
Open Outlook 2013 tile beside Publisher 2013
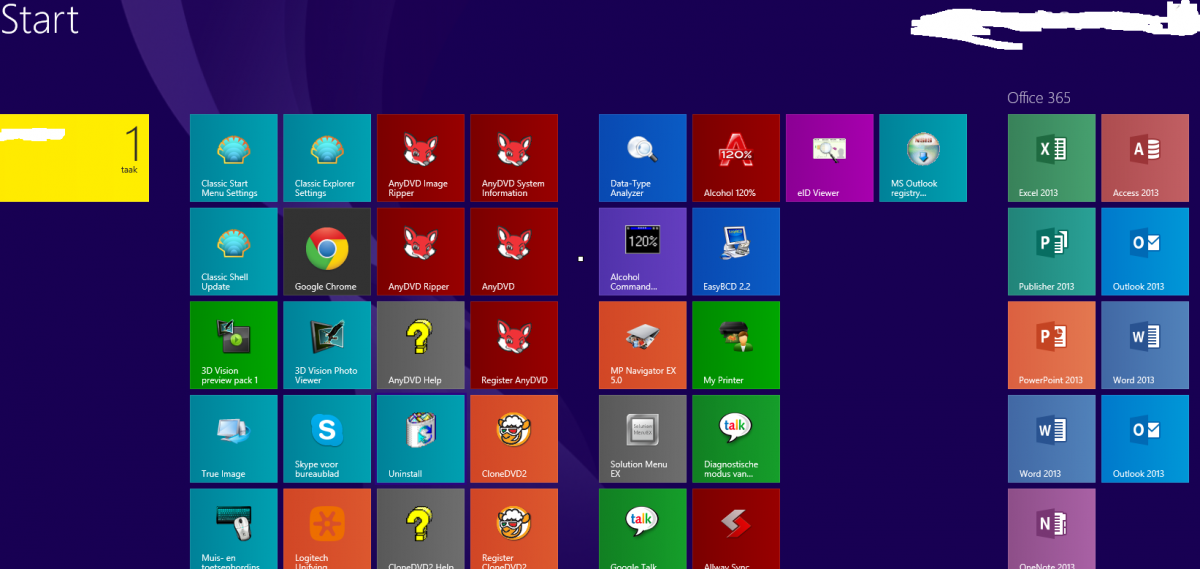click(x=1145, y=252)
